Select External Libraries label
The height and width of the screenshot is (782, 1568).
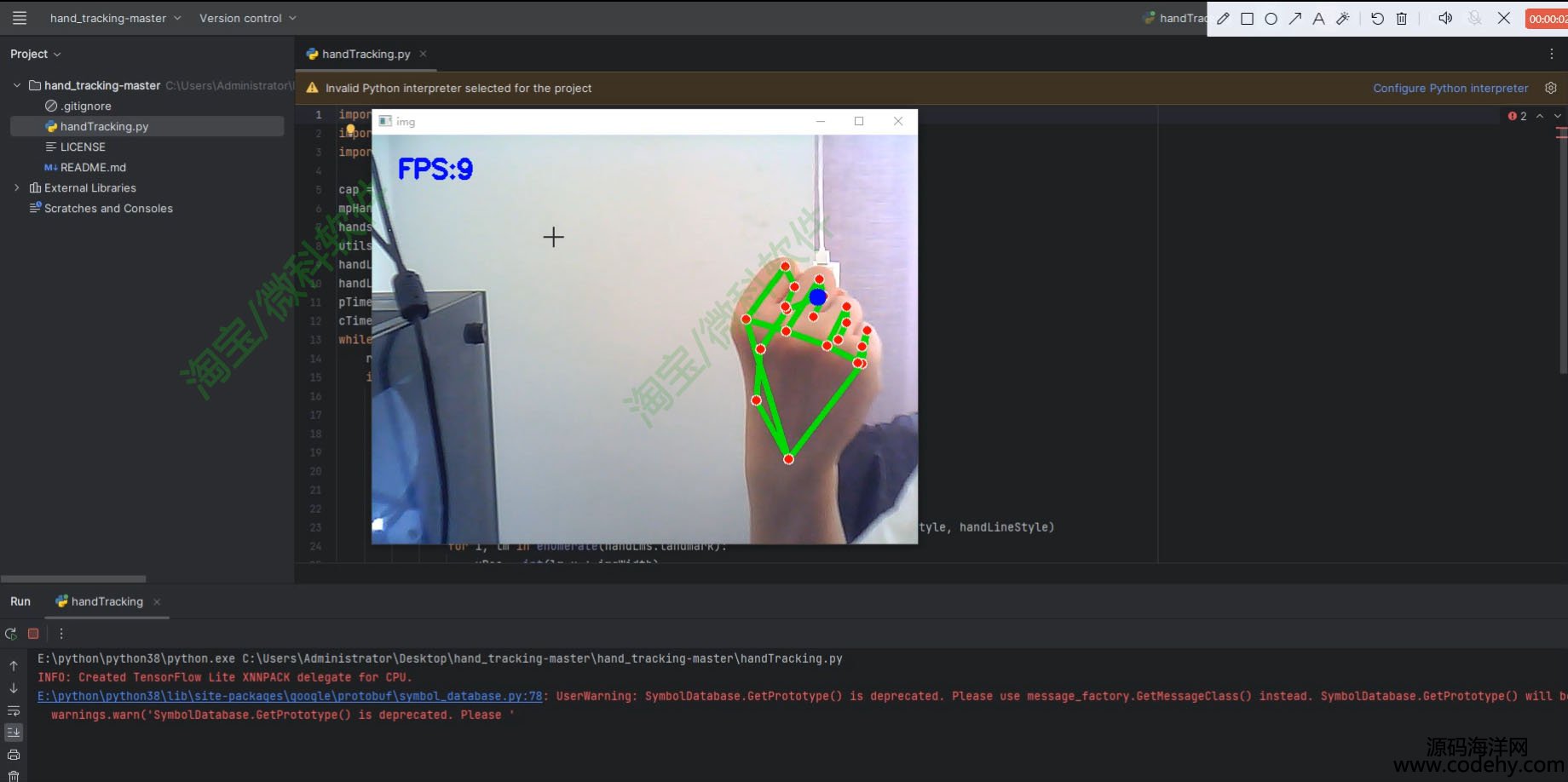(x=90, y=187)
